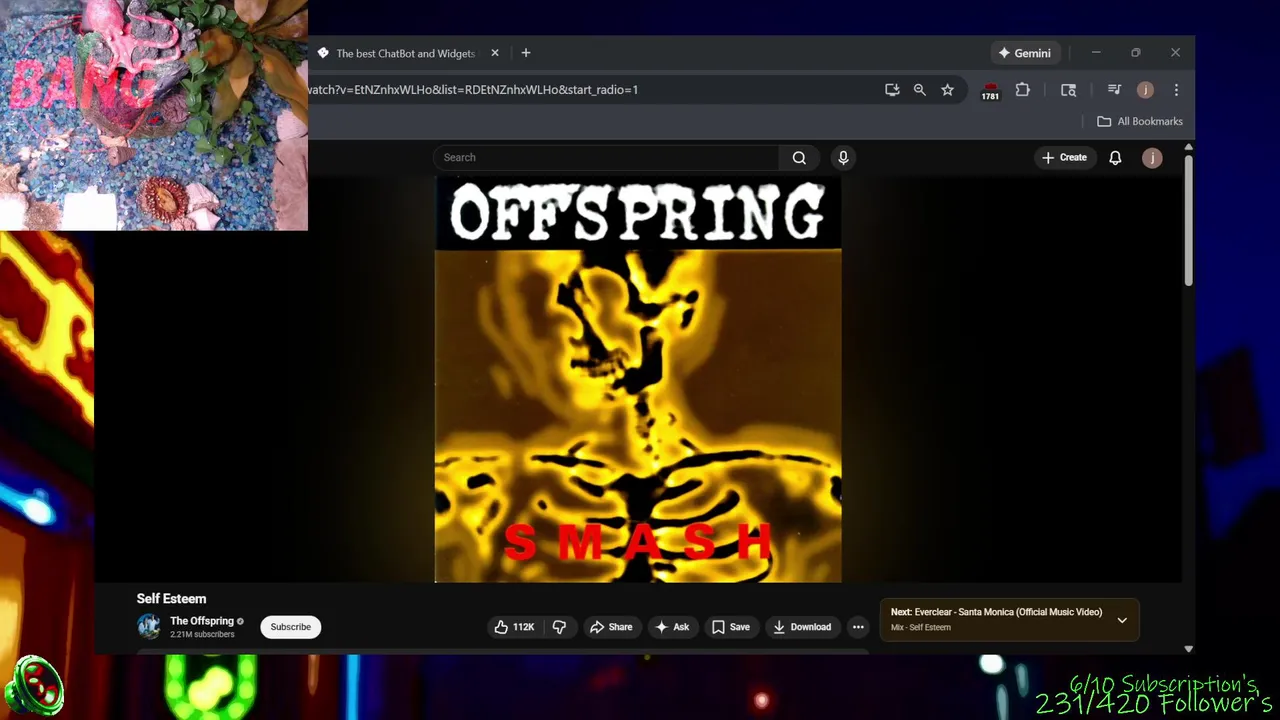
Task: Open a new browser tab
Action: pos(526,53)
